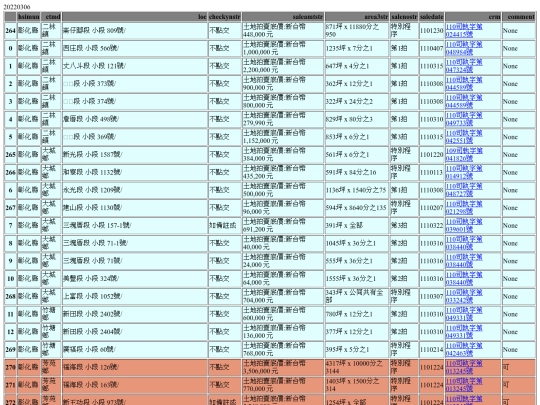Select the area cell '1136坪 x 1540分之75'
Screen dimensions: 540x405
point(357,190)
